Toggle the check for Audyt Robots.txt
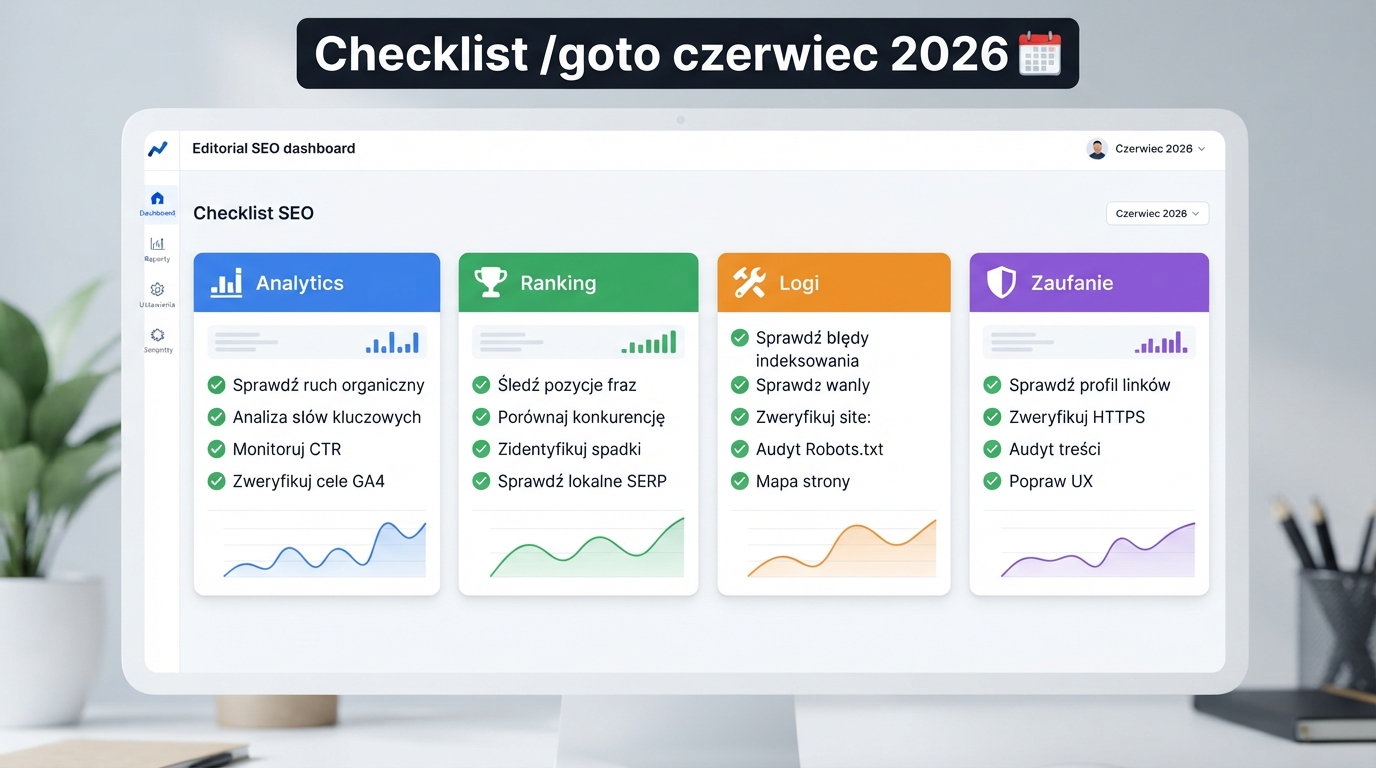This screenshot has height=768, width=1376. (x=740, y=449)
